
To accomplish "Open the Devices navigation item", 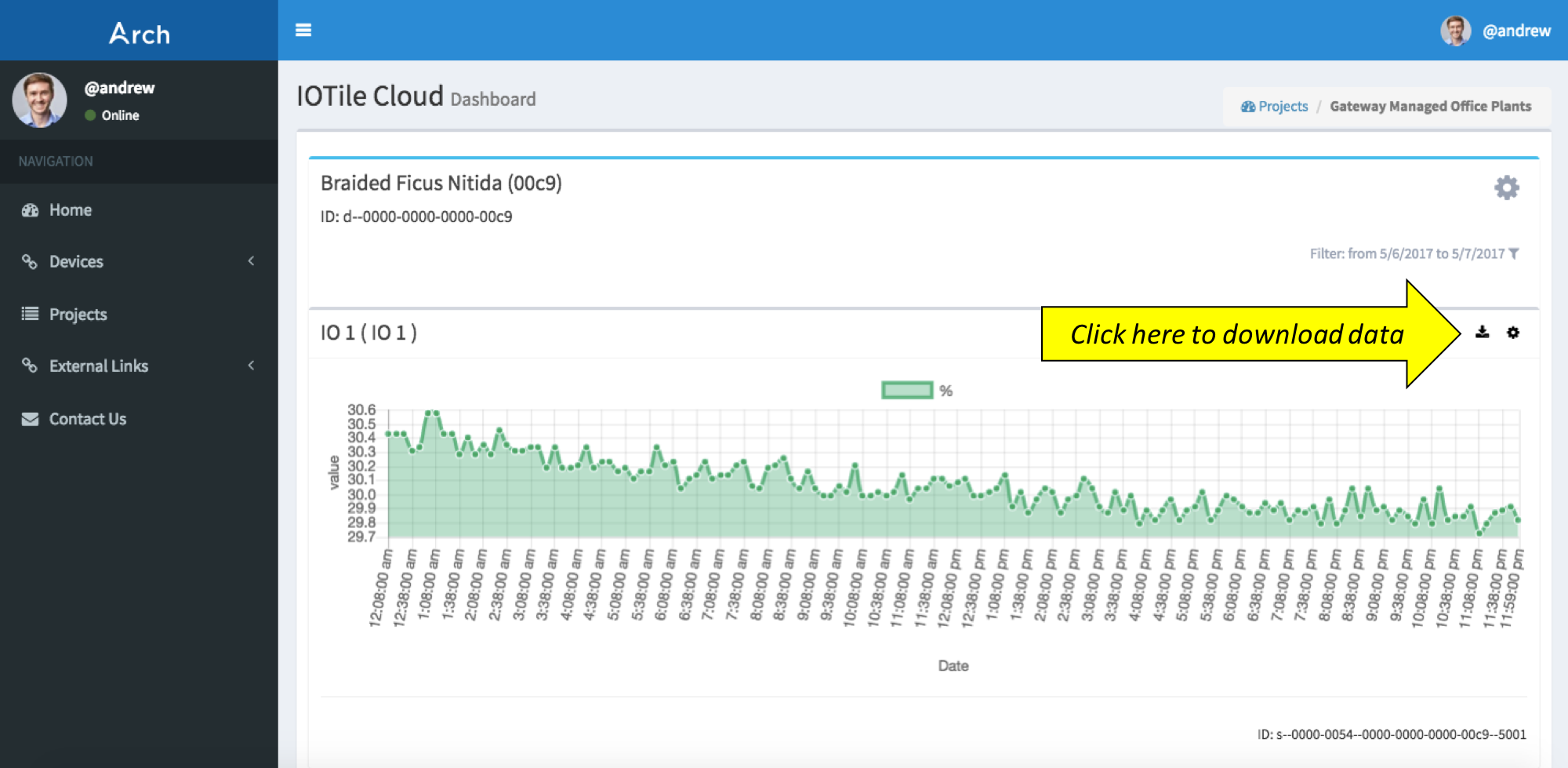I will pyautogui.click(x=139, y=262).
